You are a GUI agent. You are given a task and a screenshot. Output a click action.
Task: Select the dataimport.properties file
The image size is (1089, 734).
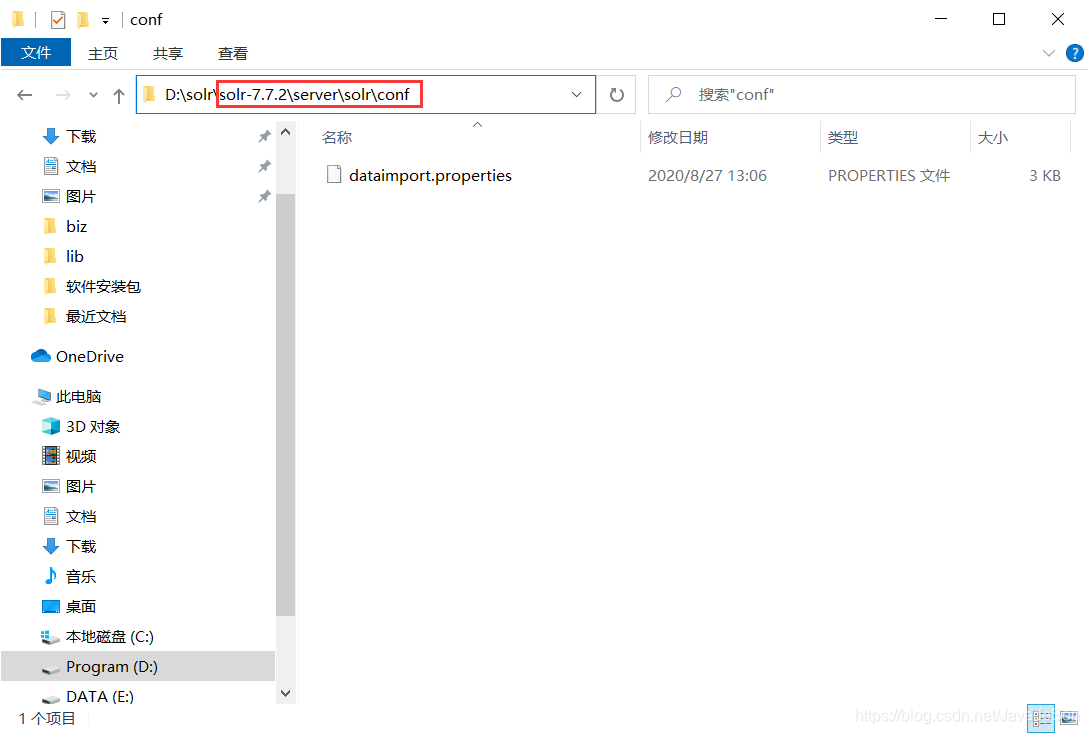click(x=430, y=176)
